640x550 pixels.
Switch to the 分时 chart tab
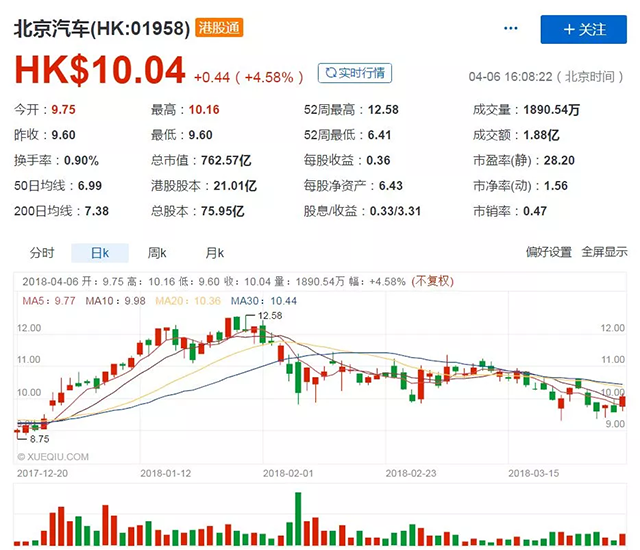click(42, 253)
